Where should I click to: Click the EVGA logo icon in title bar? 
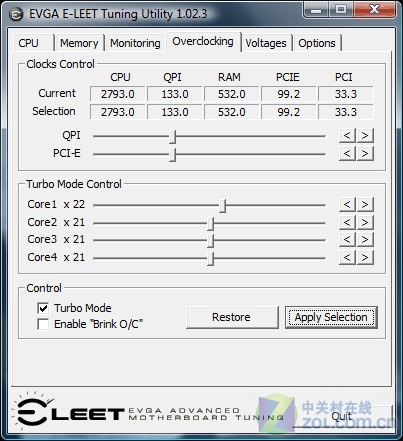(16, 14)
